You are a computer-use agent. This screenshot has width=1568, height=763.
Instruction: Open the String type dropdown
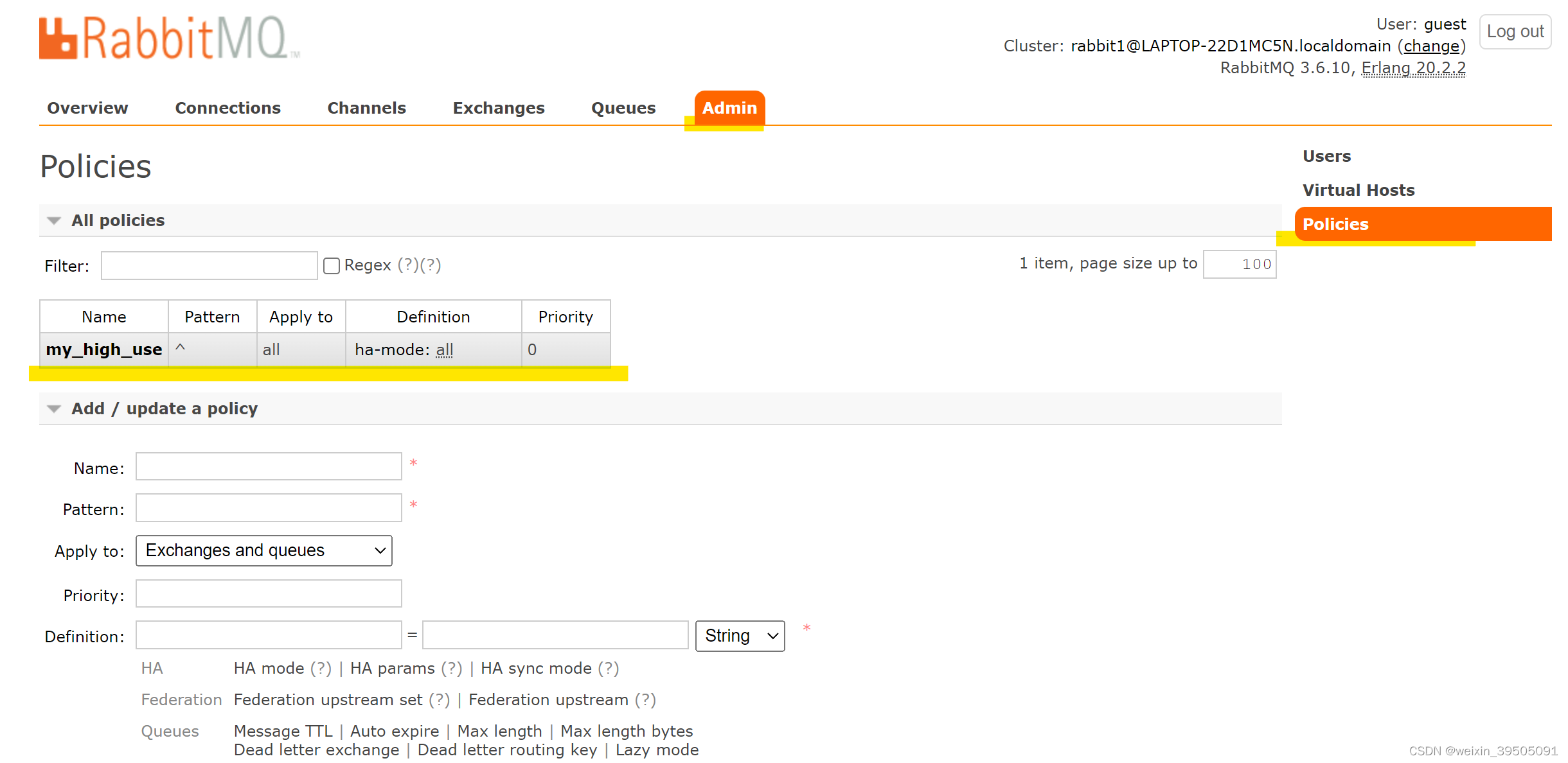[x=740, y=636]
